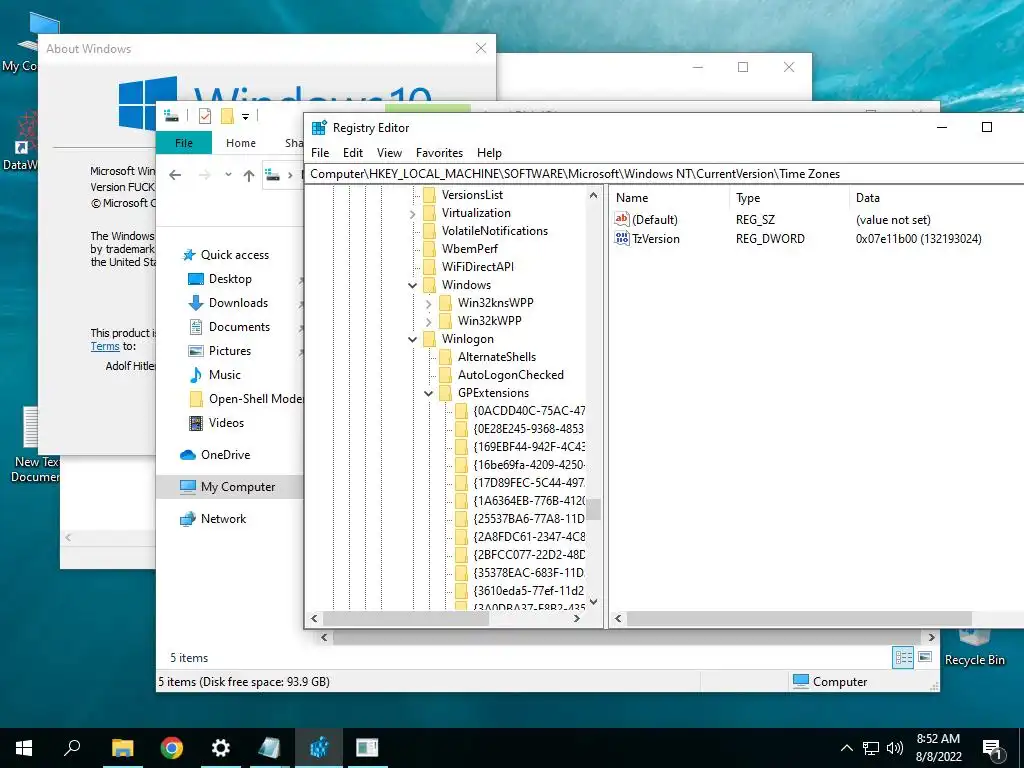
Task: Open recent locations dropdown in Explorer
Action: [228, 175]
